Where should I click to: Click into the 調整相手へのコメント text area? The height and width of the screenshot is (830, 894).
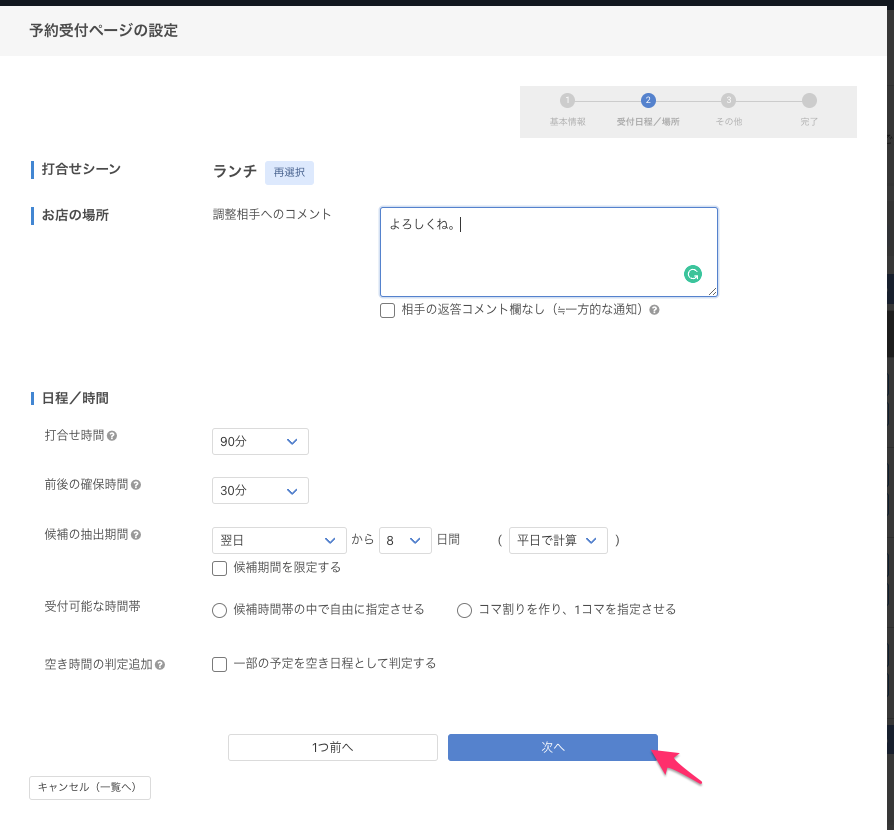(548, 252)
